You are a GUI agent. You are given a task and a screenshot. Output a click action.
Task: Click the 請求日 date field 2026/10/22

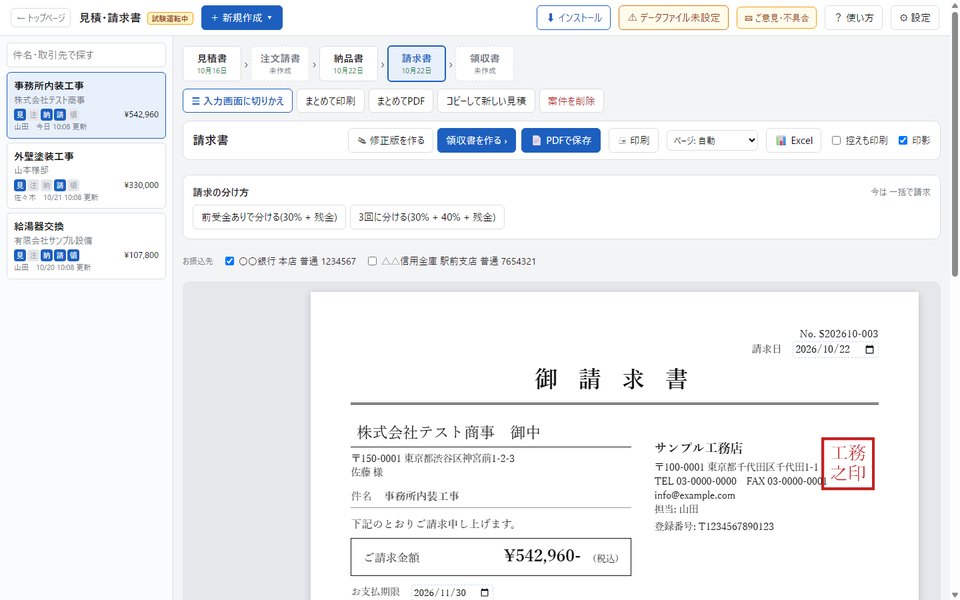pyautogui.click(x=835, y=350)
